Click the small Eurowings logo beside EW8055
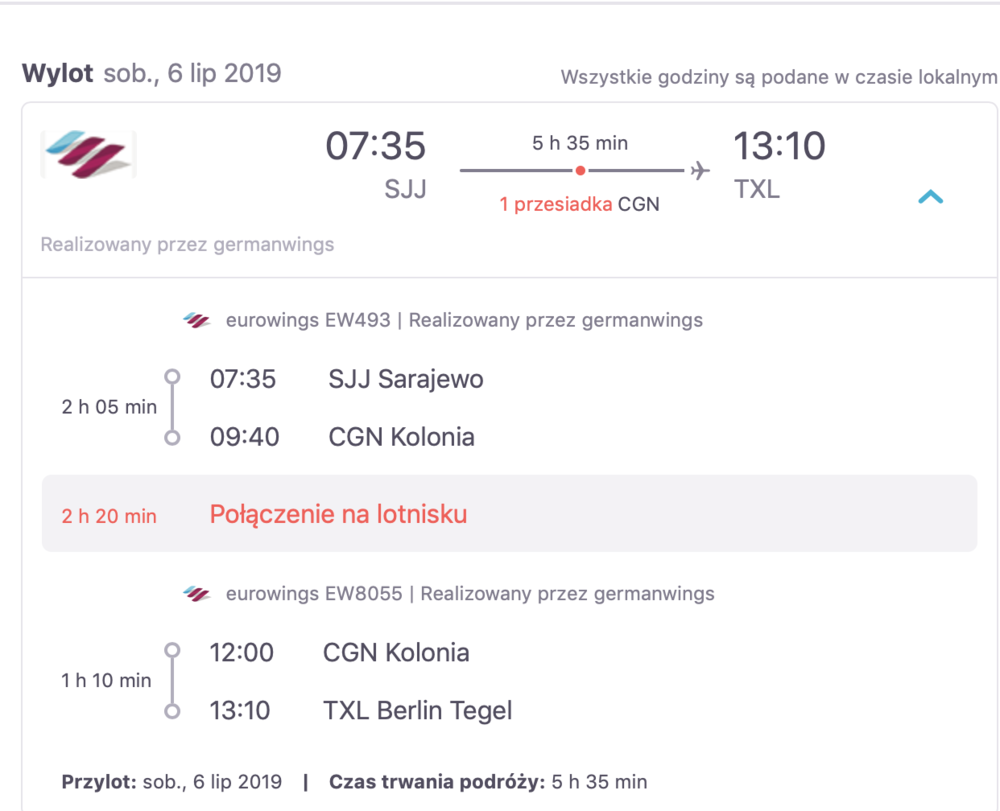 (196, 594)
